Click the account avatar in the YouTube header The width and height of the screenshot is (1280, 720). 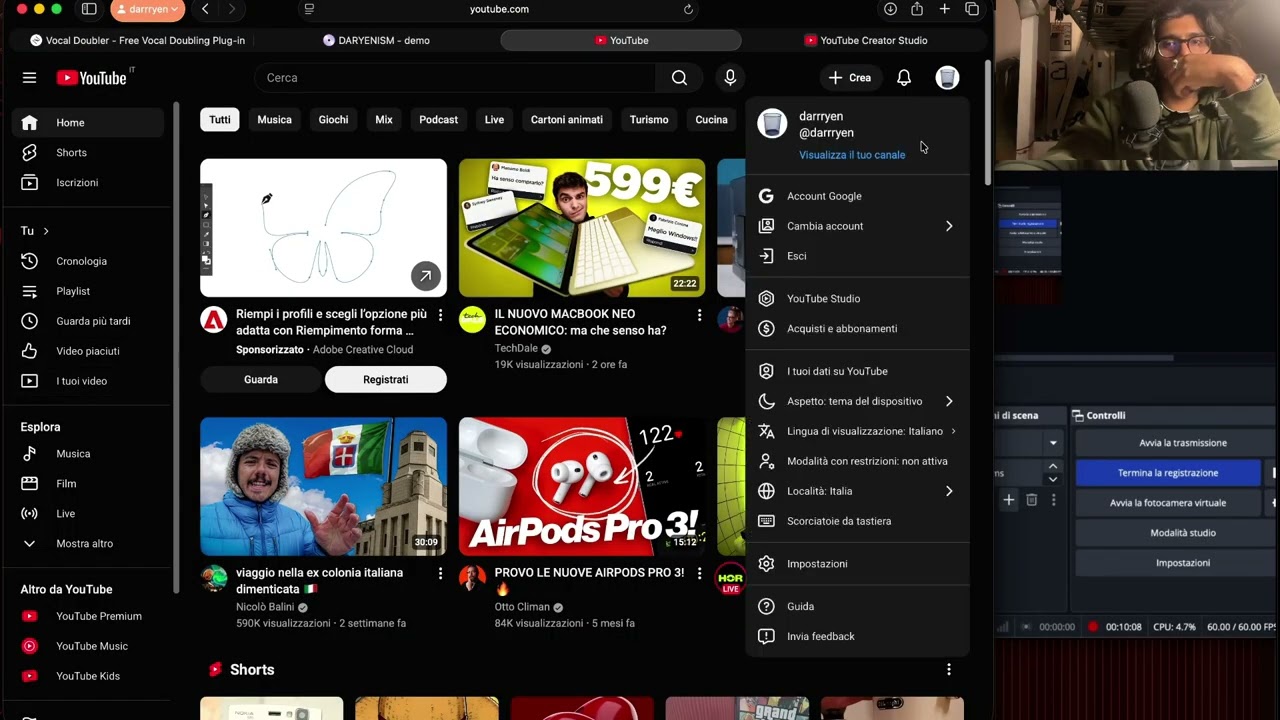(947, 78)
